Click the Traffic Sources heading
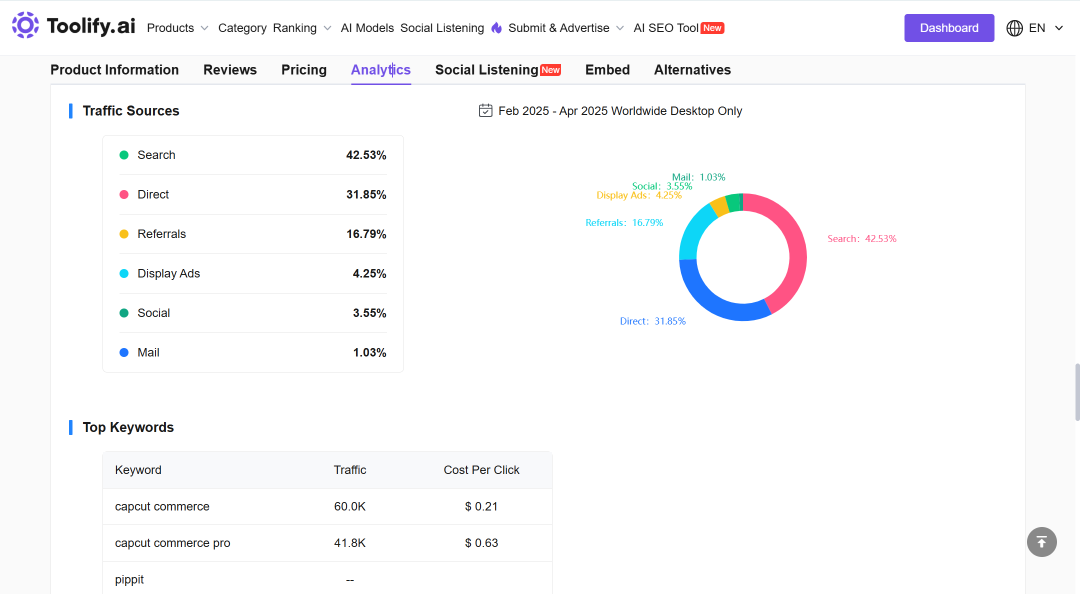The image size is (1080, 594). tap(131, 111)
